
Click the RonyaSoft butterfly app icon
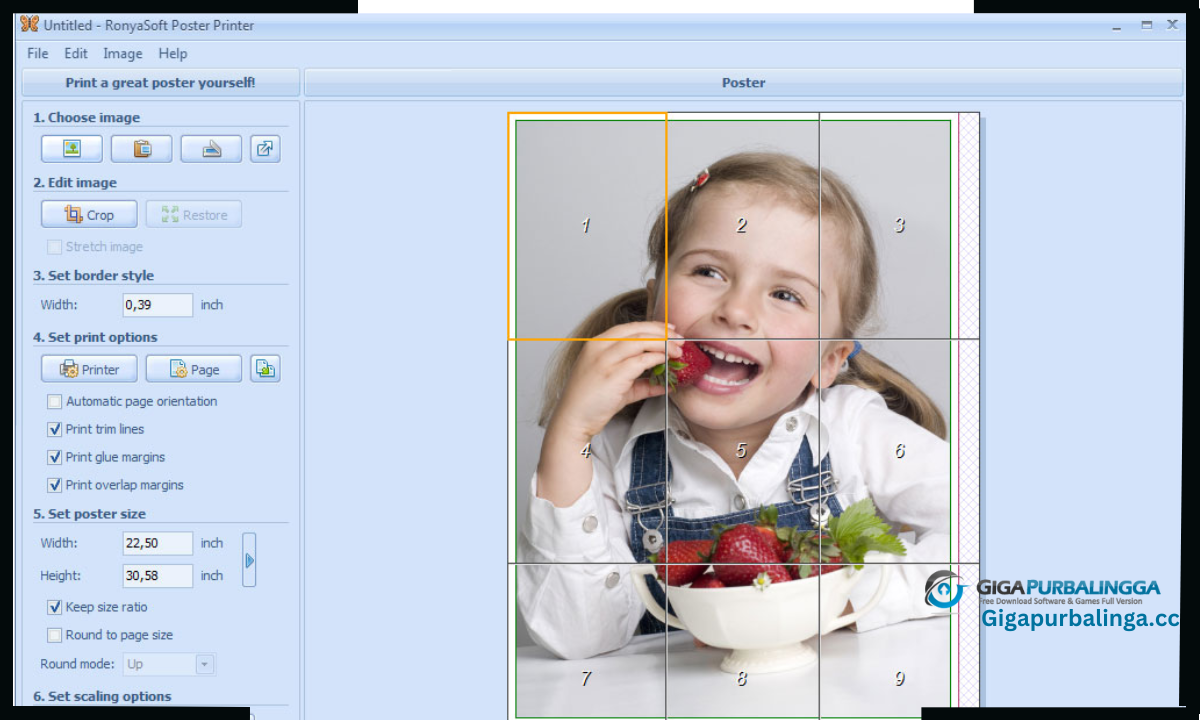[29, 24]
